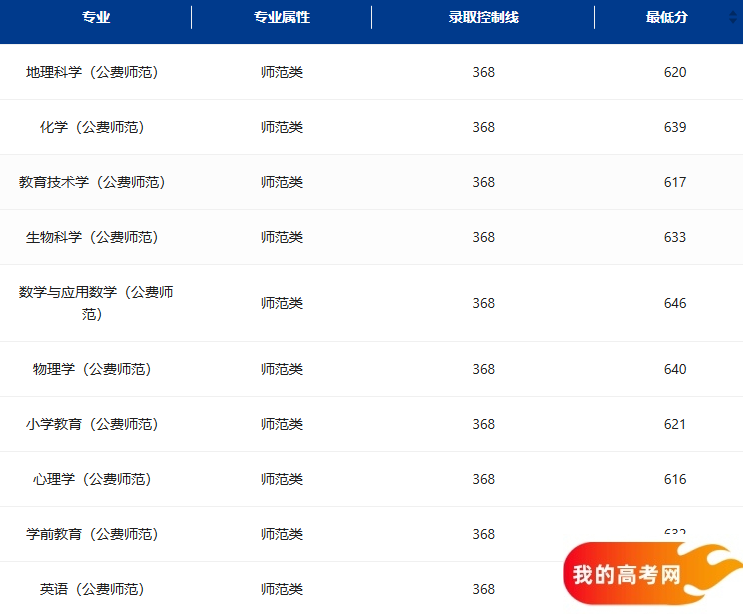
Task: Click 师范类 attribute in 心理学 row
Action: click(282, 479)
